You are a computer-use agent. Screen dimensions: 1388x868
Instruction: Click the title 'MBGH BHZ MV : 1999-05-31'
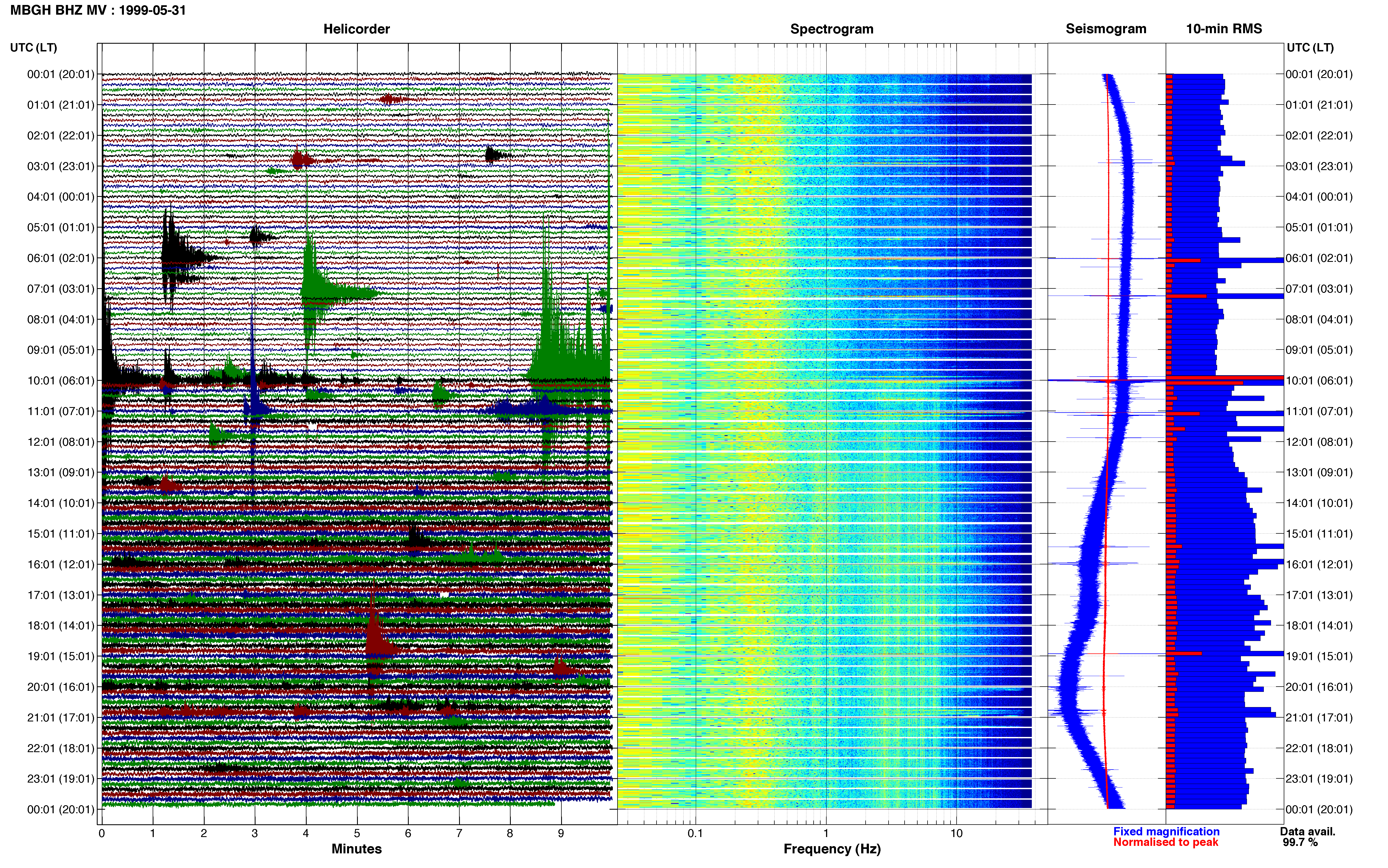point(98,10)
